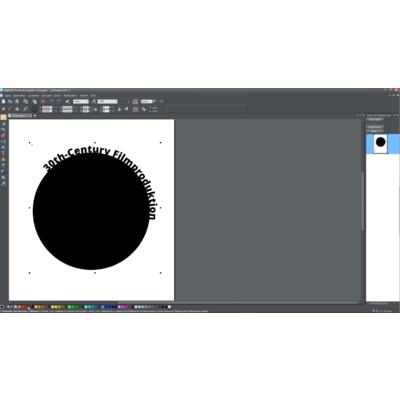
Task: Click the red X Delete icon
Action: tap(43, 101)
